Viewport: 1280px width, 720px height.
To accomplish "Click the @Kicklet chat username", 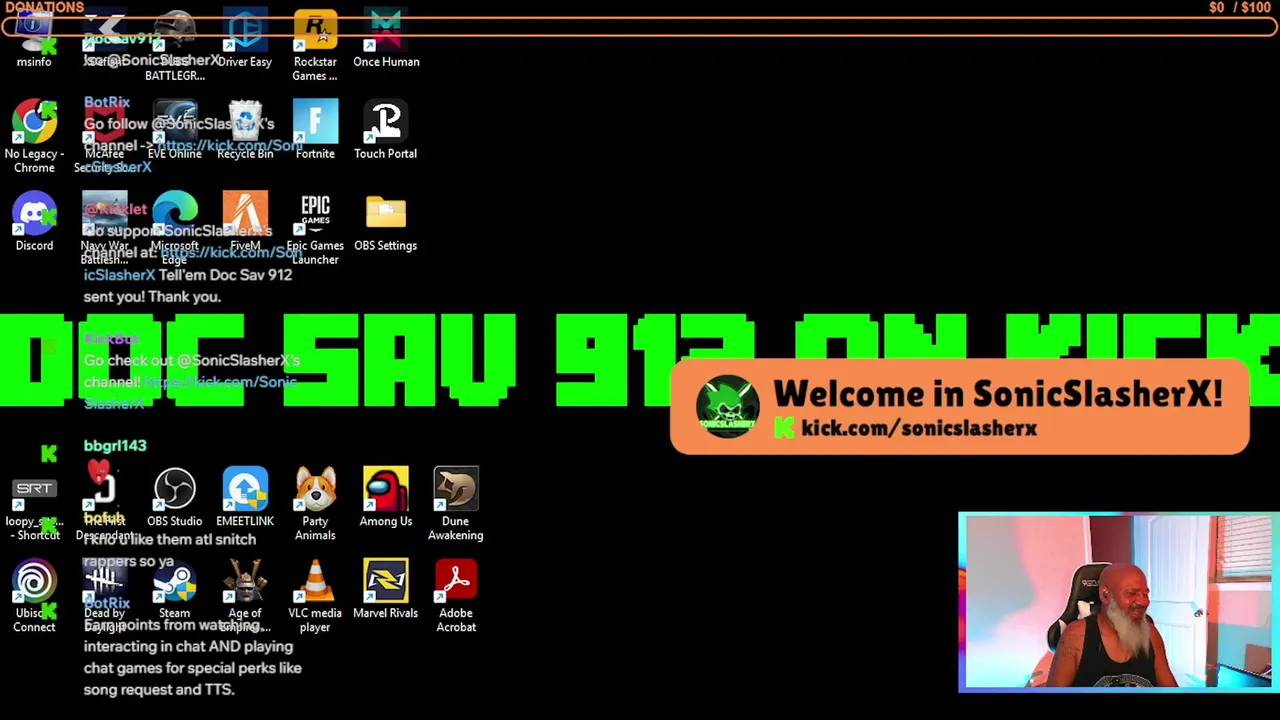I will coord(115,210).
